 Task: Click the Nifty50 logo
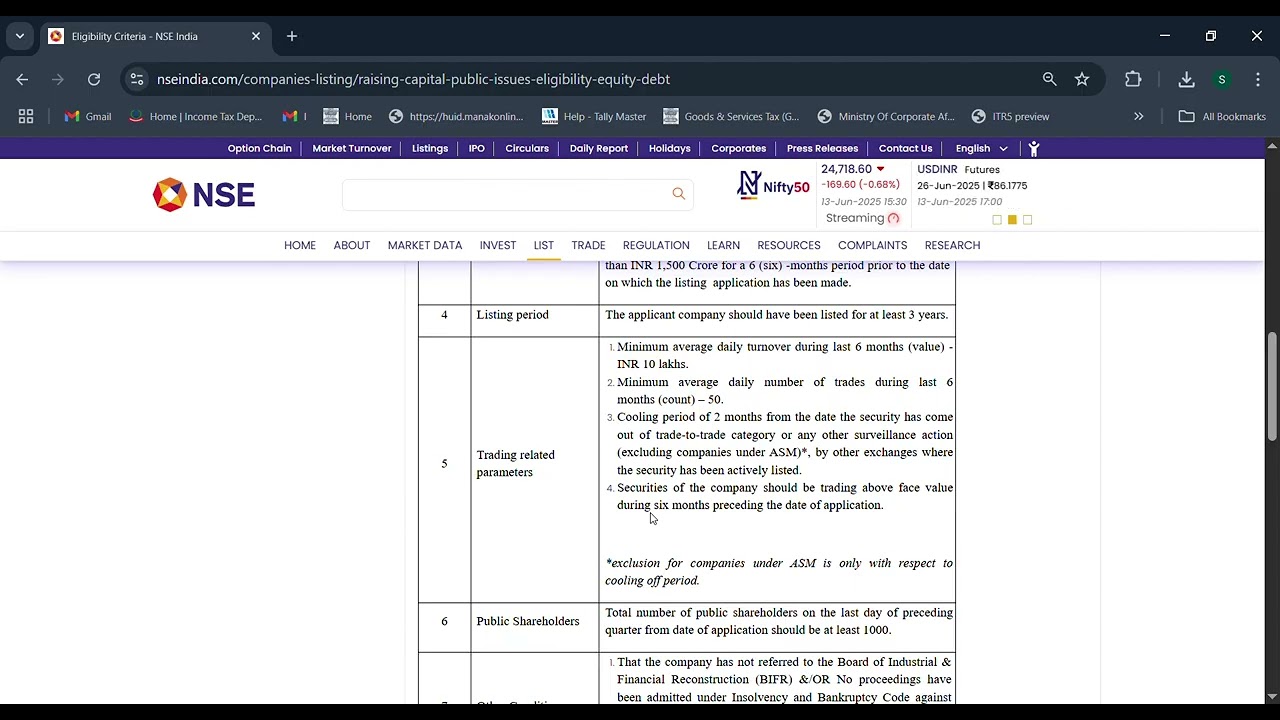point(773,186)
